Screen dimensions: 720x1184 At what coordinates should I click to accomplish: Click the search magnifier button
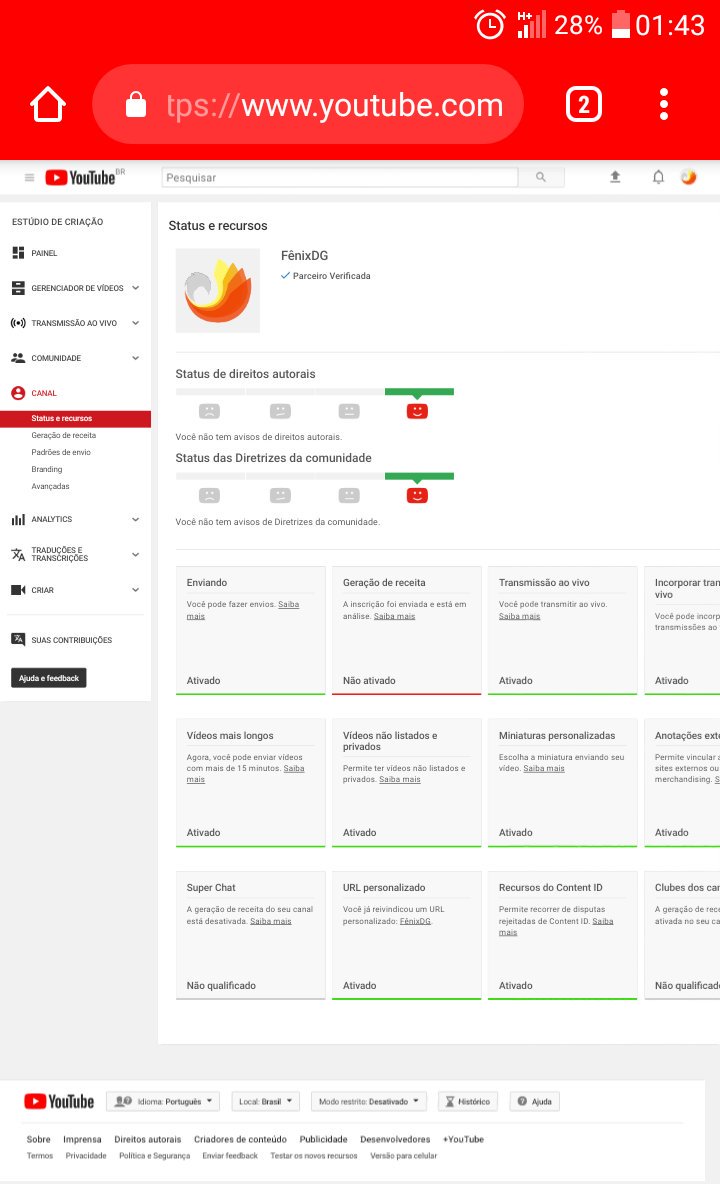pos(541,177)
